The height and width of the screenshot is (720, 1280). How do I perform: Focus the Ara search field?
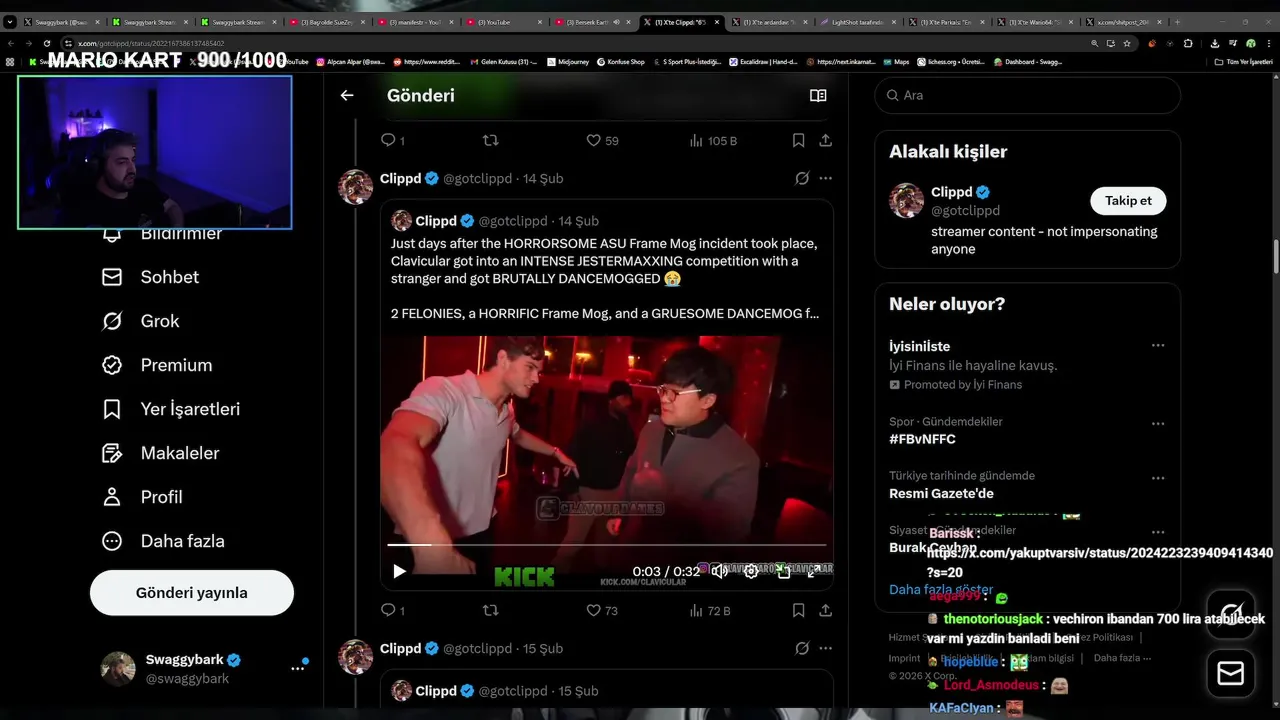[x=1028, y=95]
